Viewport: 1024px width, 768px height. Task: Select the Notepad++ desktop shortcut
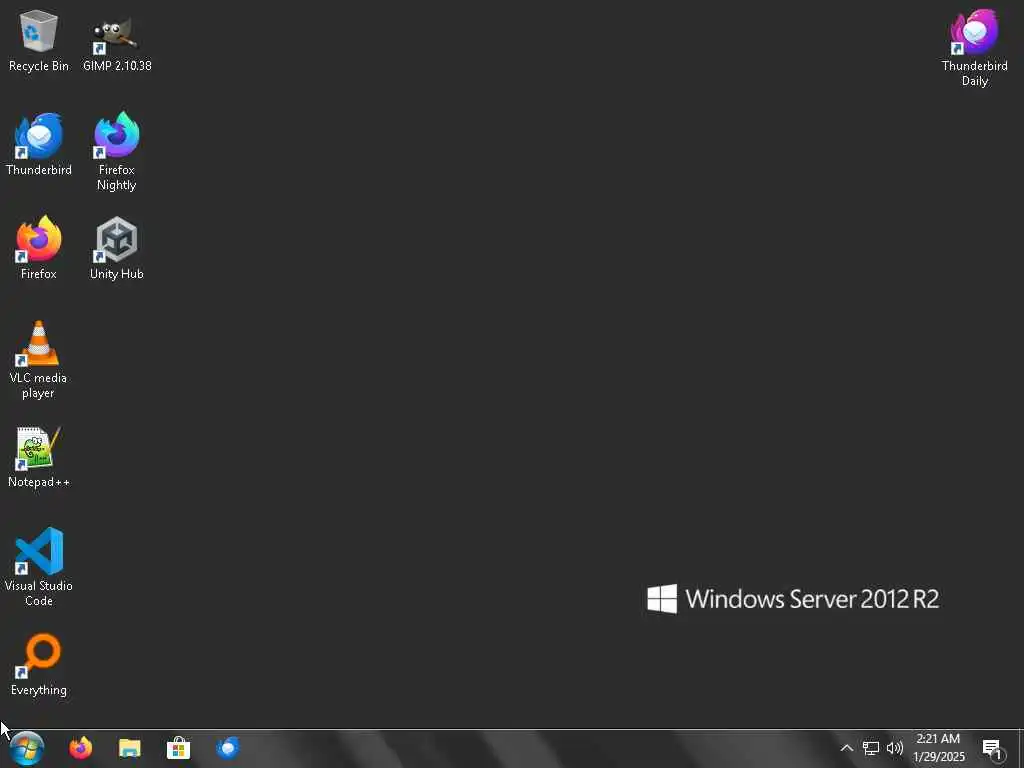39,457
